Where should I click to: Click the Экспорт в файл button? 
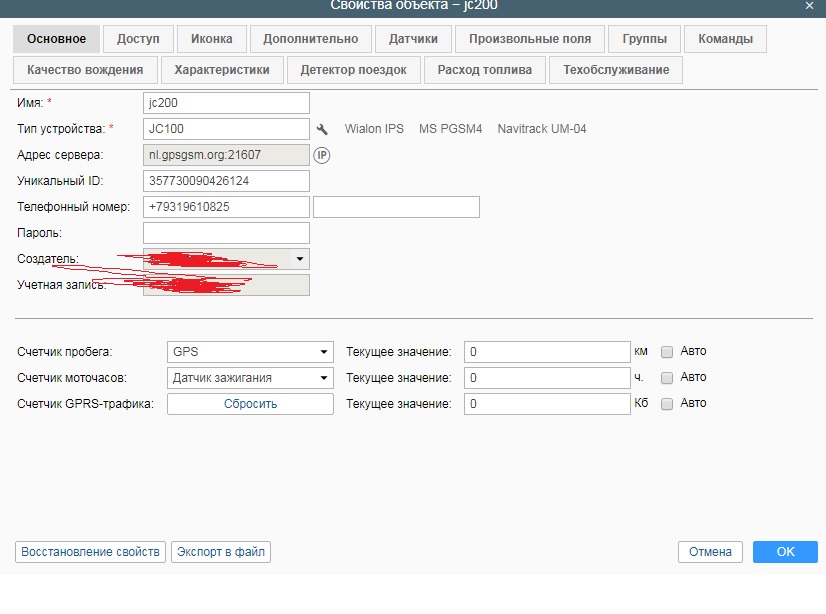point(221,552)
